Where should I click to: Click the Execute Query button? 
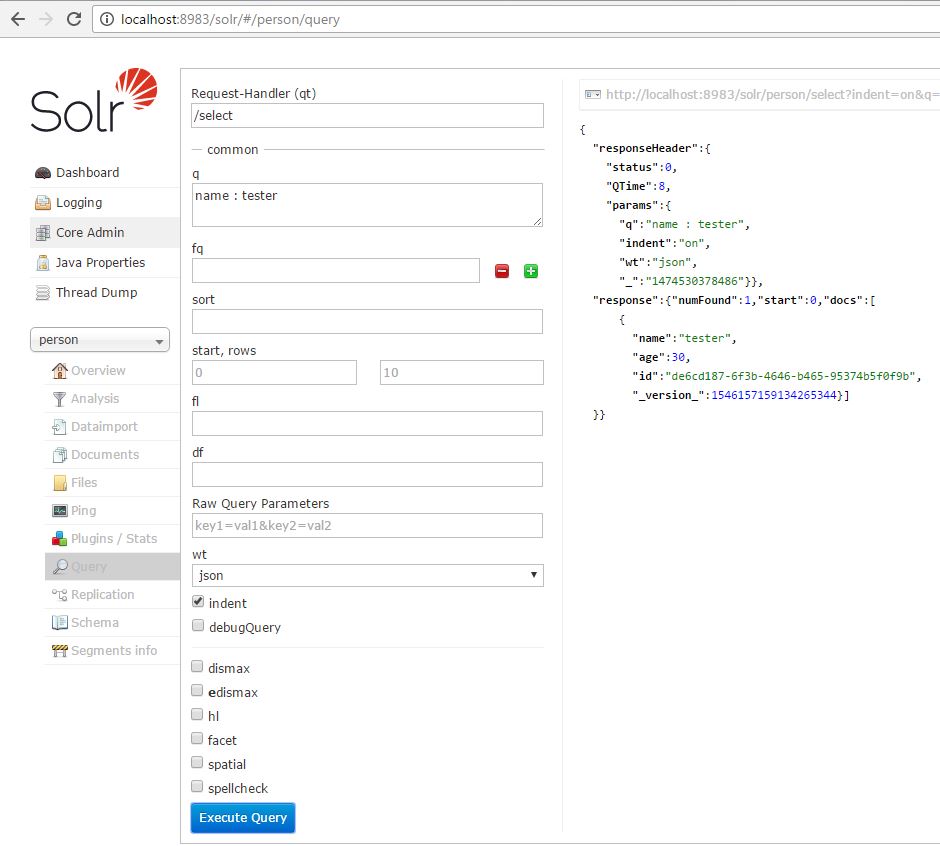243,818
